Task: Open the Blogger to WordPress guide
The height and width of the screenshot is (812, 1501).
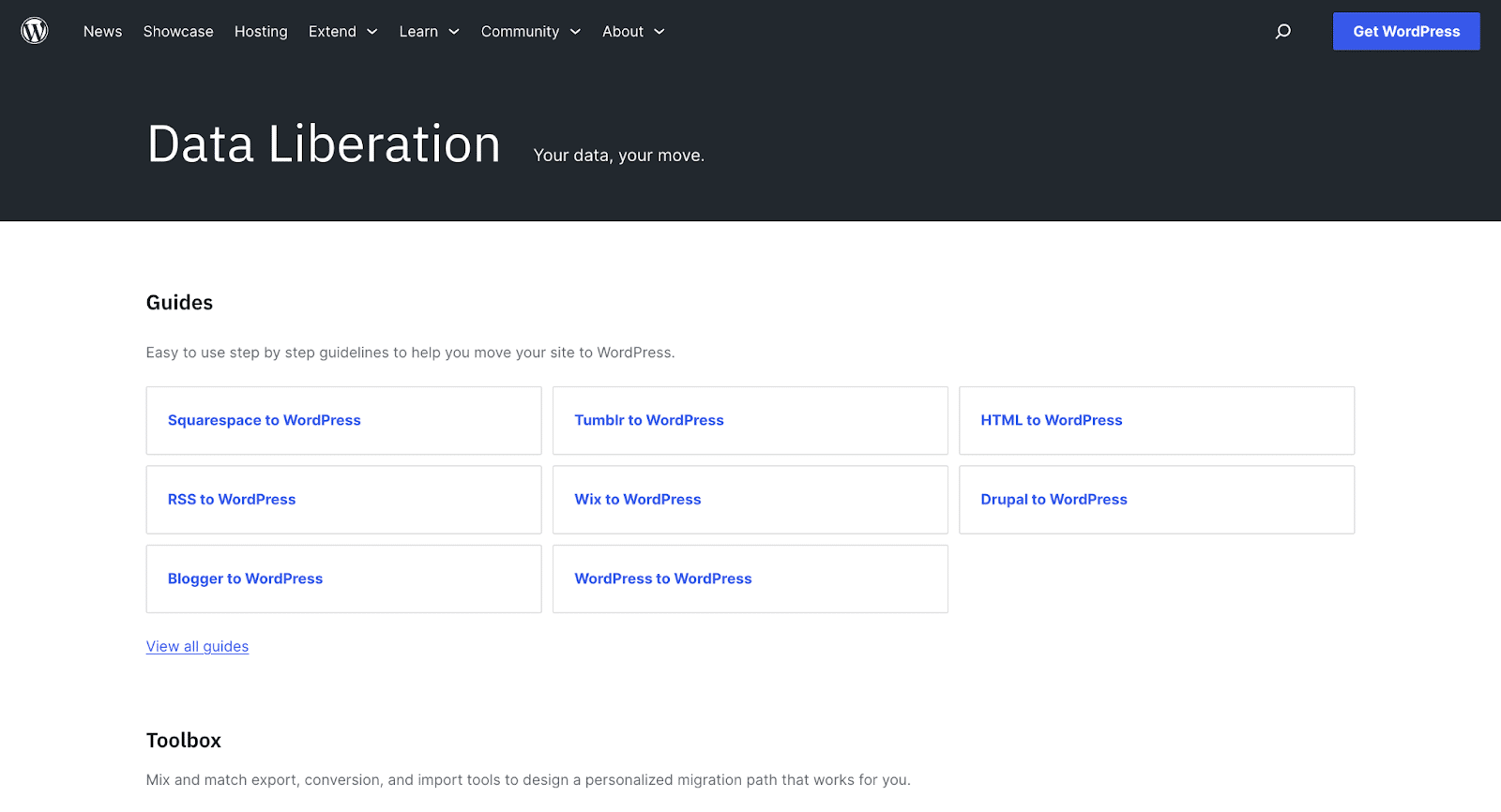Action: tap(343, 579)
